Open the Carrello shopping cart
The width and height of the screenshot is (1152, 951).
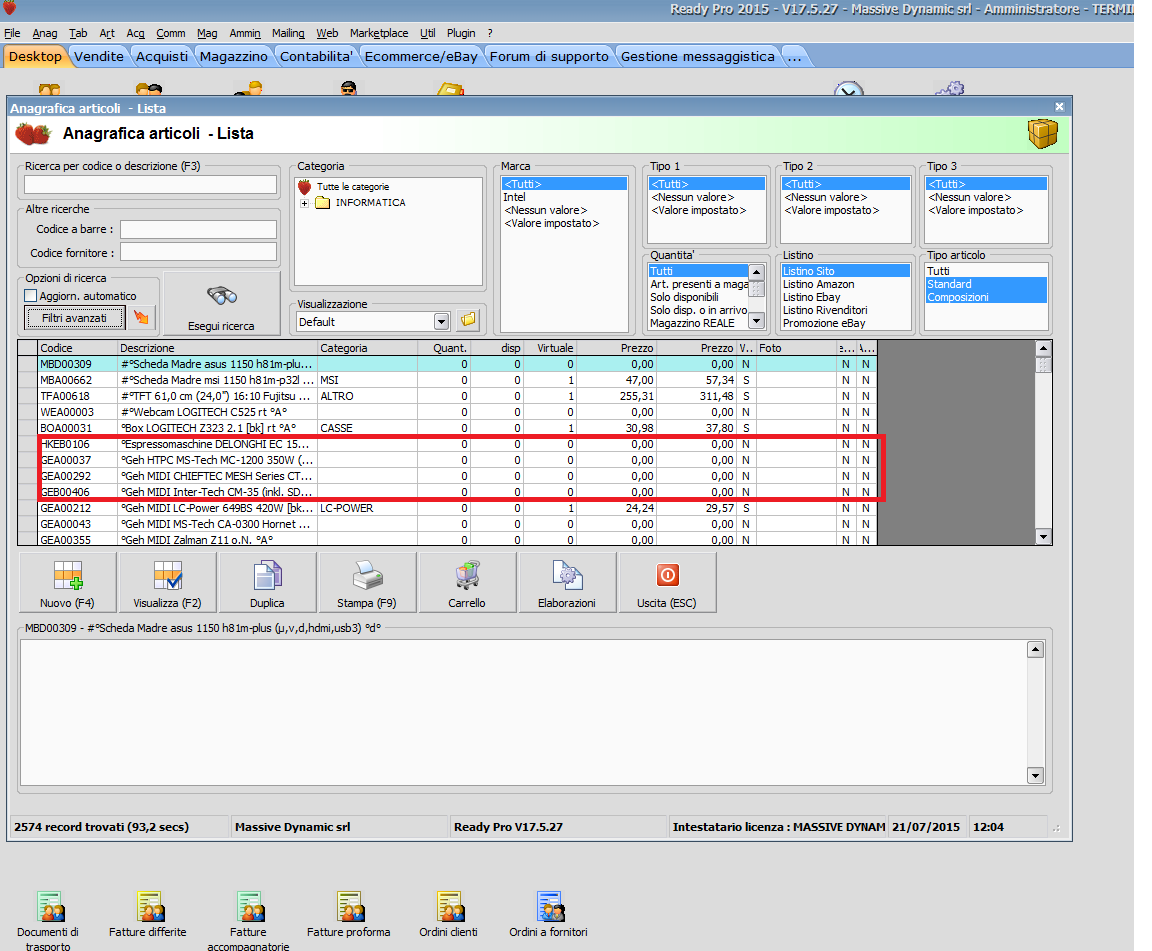click(467, 583)
